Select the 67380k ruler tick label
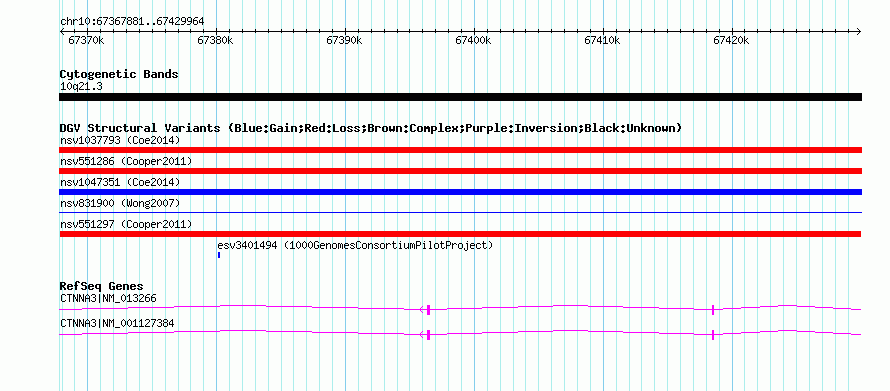 pyautogui.click(x=215, y=40)
